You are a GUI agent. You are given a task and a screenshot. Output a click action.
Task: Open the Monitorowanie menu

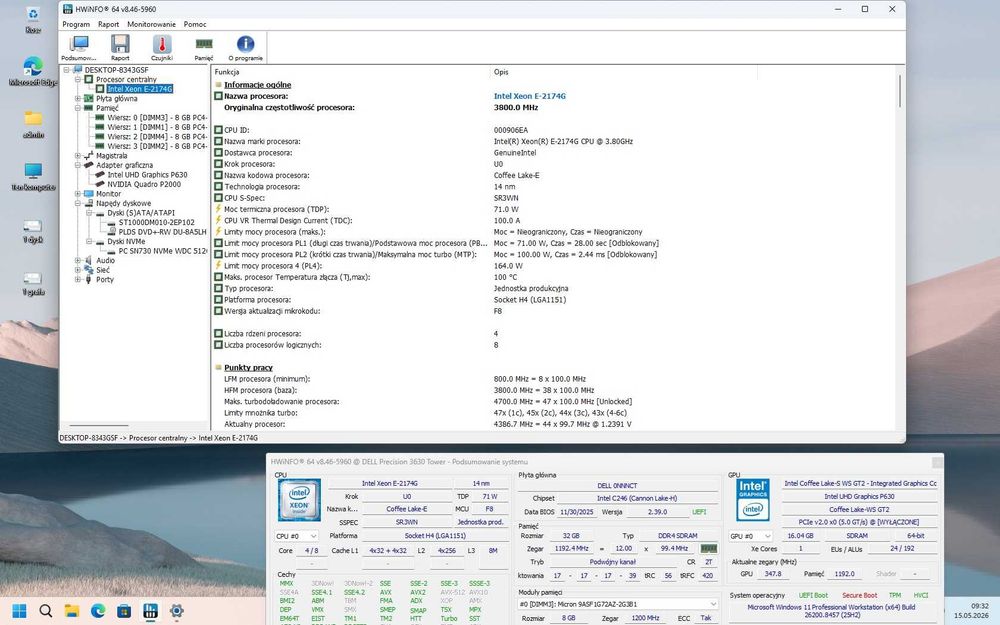151,24
